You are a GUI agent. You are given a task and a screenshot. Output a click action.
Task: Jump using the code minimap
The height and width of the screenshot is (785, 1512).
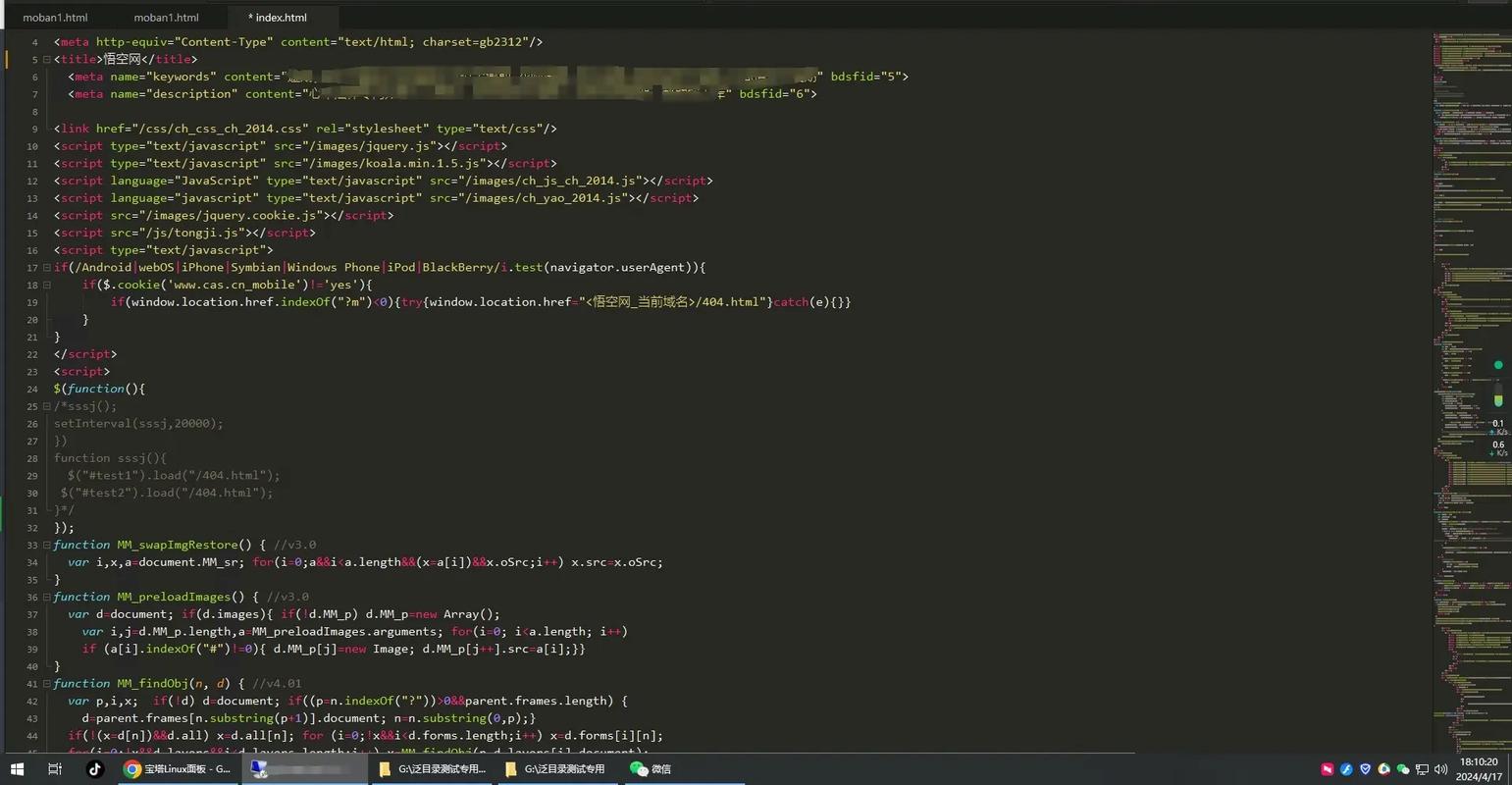[x=1472, y=392]
